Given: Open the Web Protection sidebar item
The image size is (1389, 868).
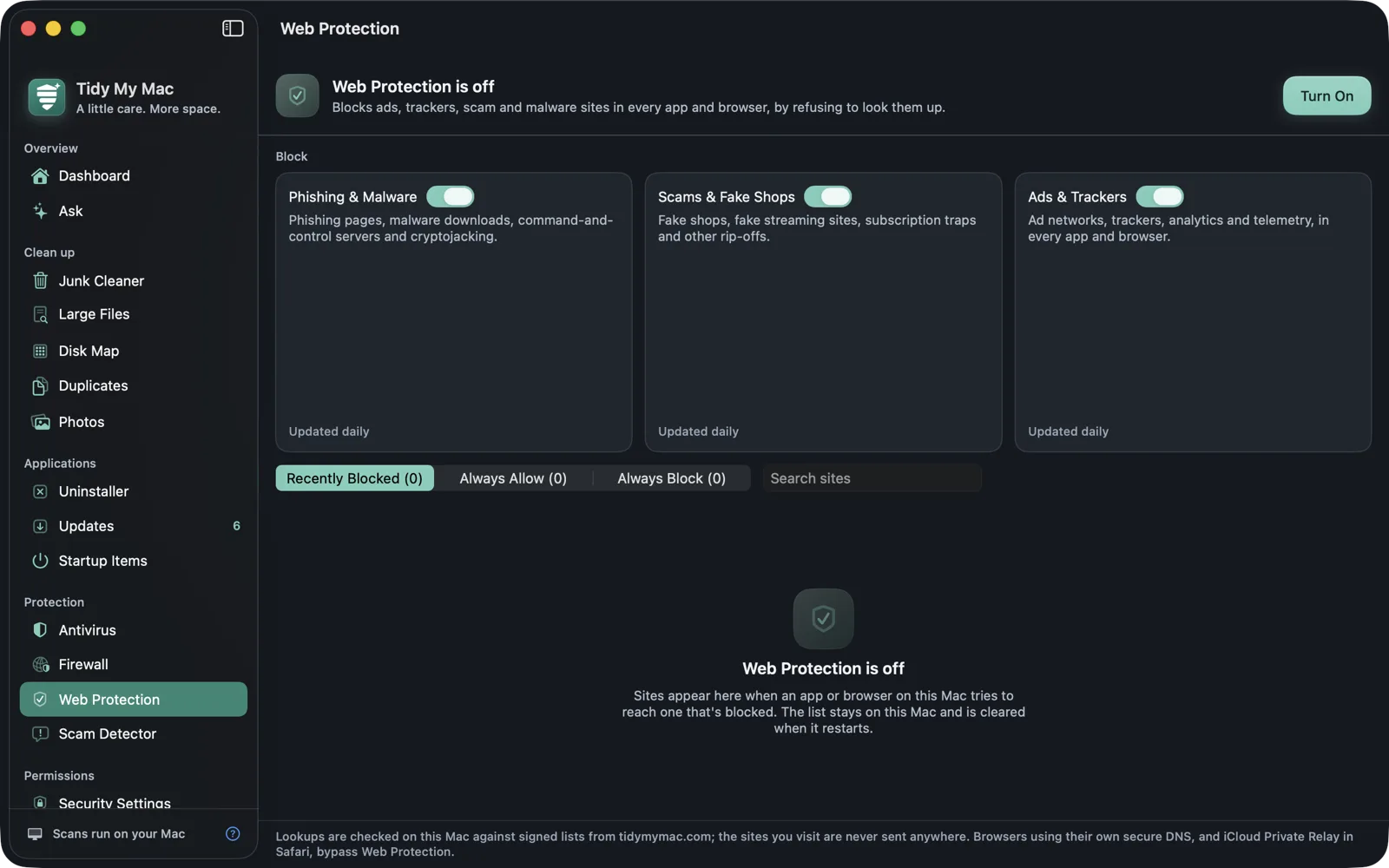Looking at the screenshot, I should point(134,700).
